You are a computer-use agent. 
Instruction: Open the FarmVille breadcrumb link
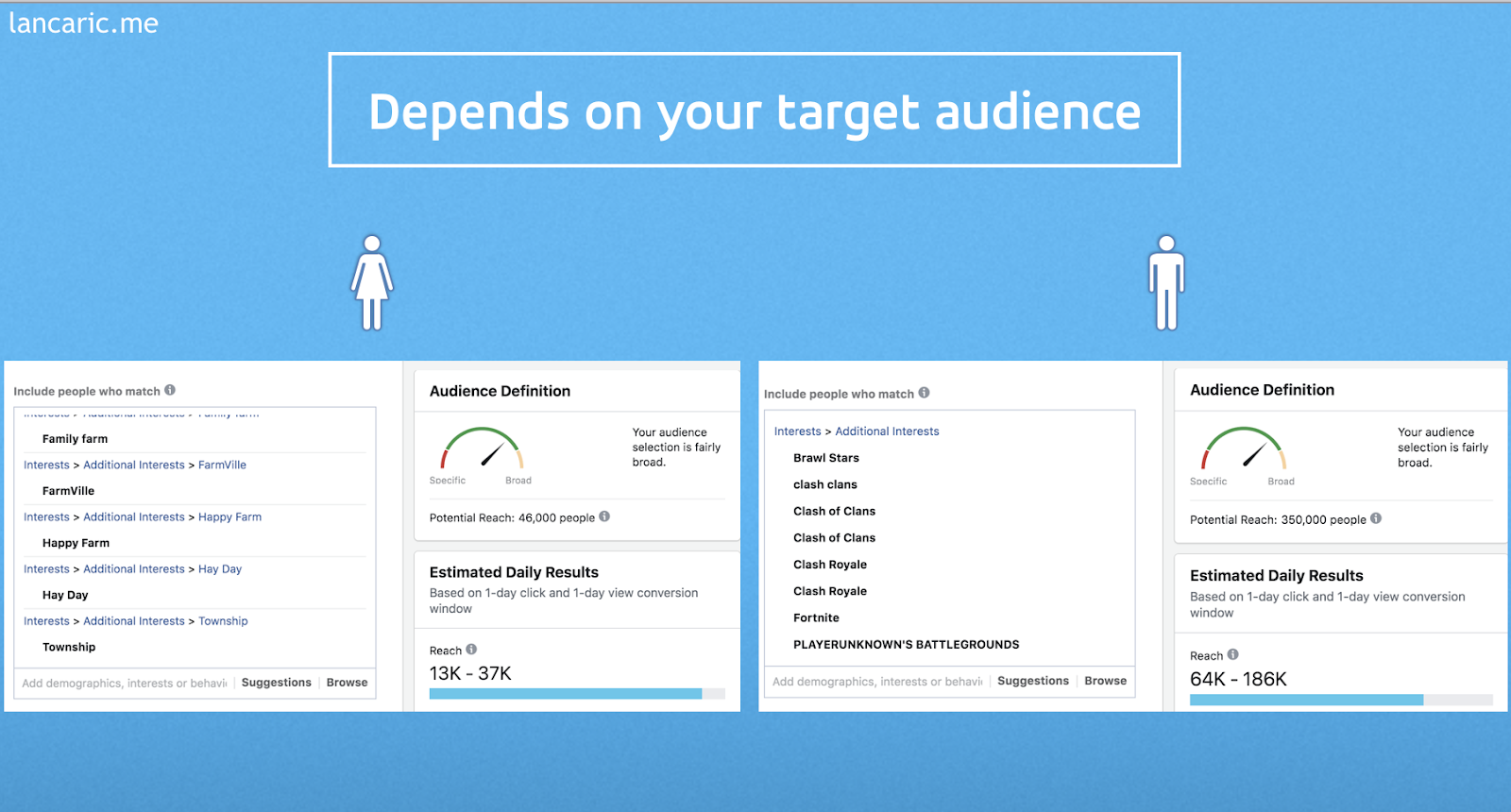pos(222,465)
